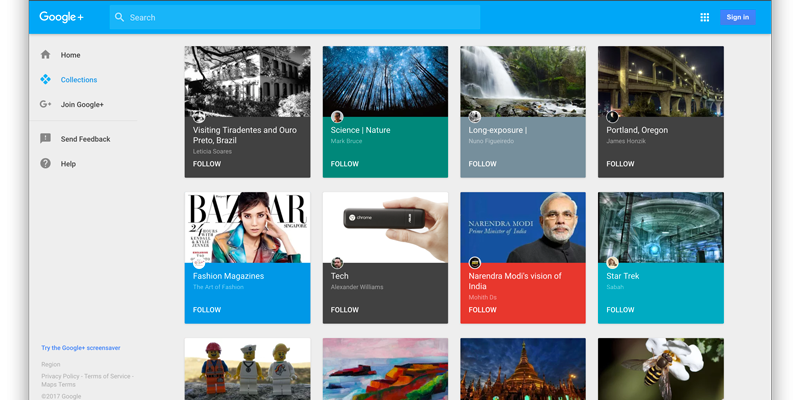
Task: Click Sabah's avatar on Star Trek card
Action: pos(612,263)
